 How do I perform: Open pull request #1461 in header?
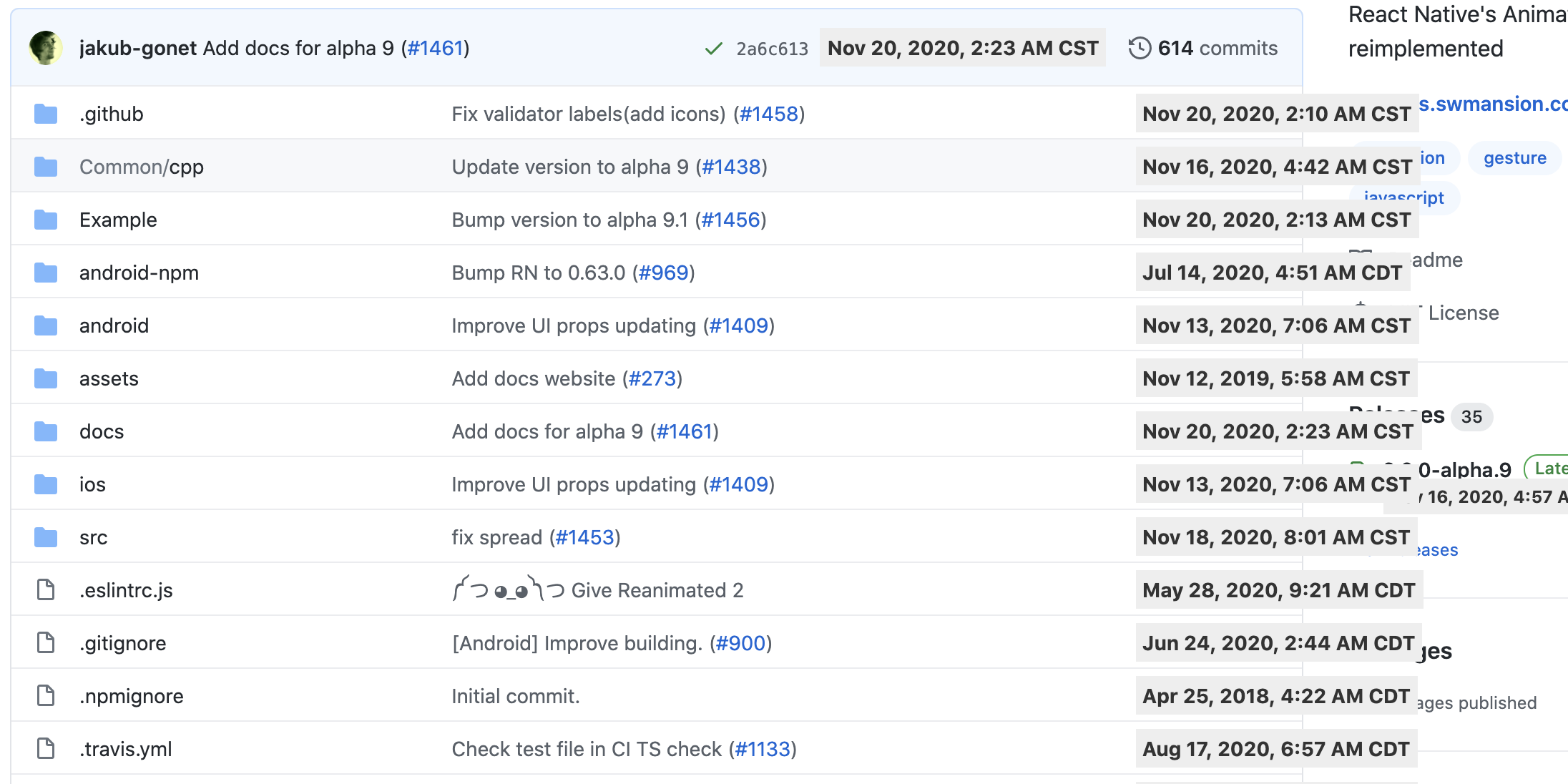(x=436, y=48)
